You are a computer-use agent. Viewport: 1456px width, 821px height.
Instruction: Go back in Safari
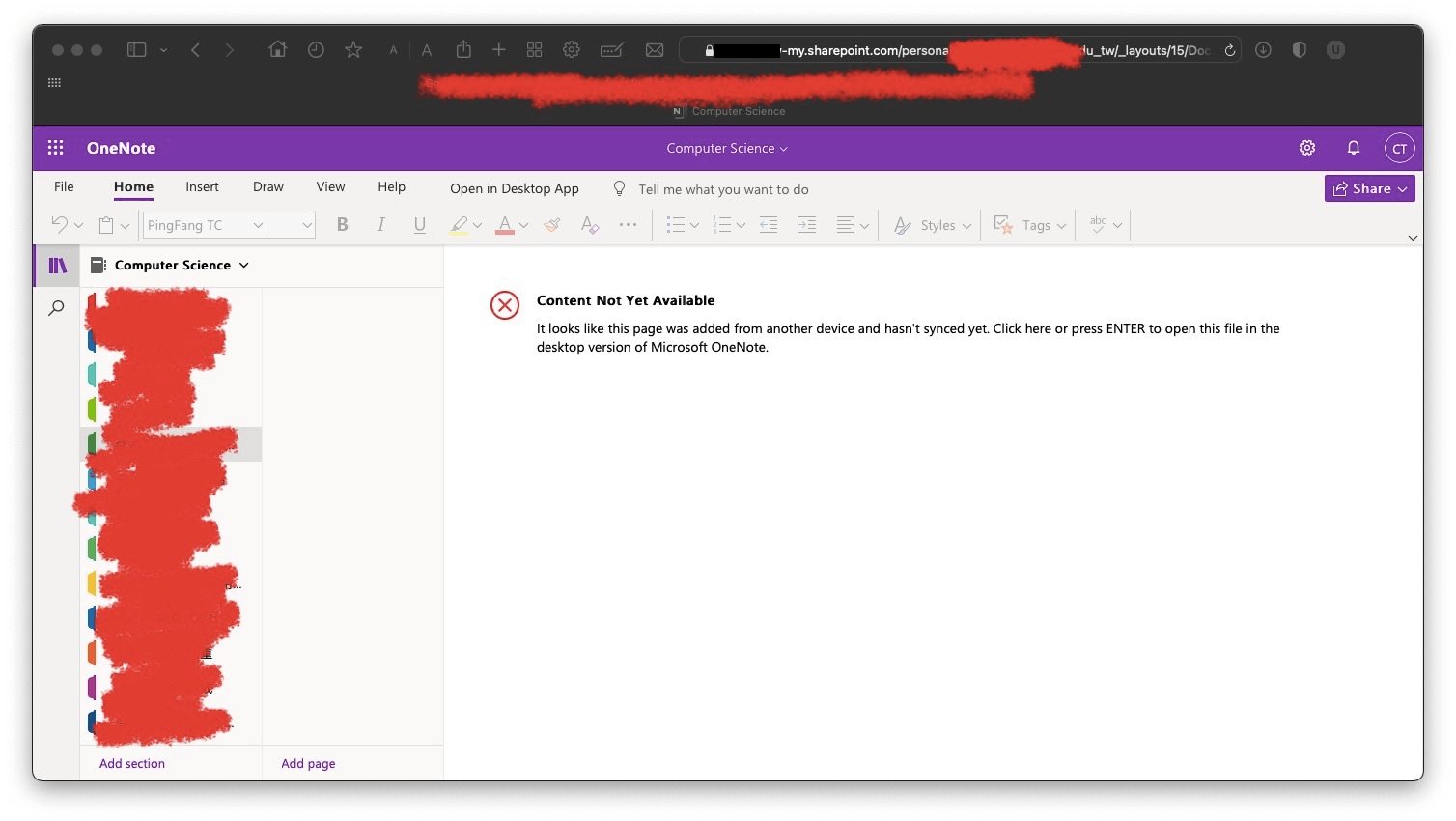(195, 50)
